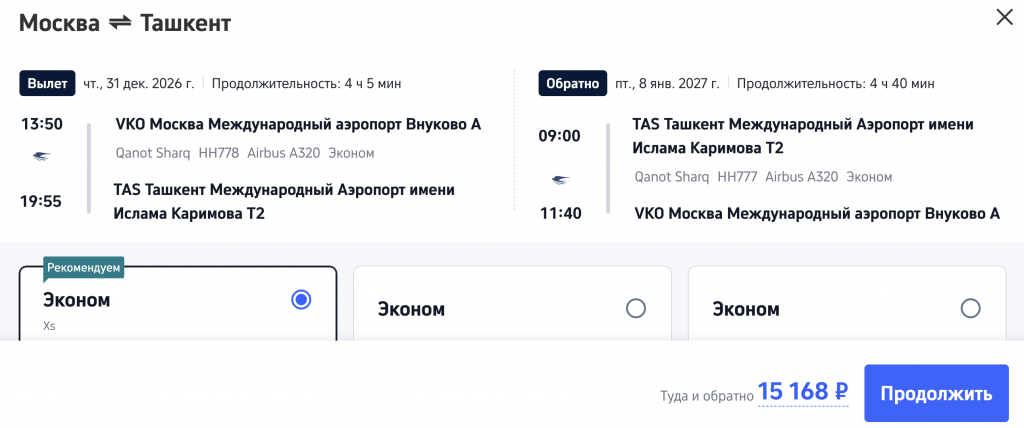Screen dimensions: 1024x428
Task: Click the outbound departure airport VKO Внуково A
Action: pos(298,125)
